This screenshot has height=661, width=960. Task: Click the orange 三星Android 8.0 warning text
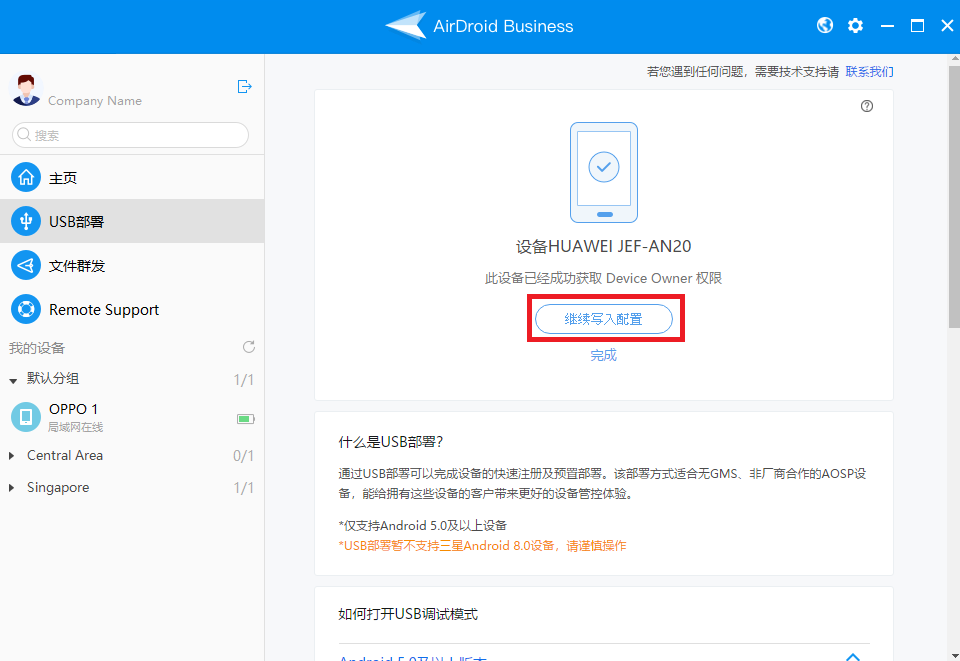click(x=482, y=545)
